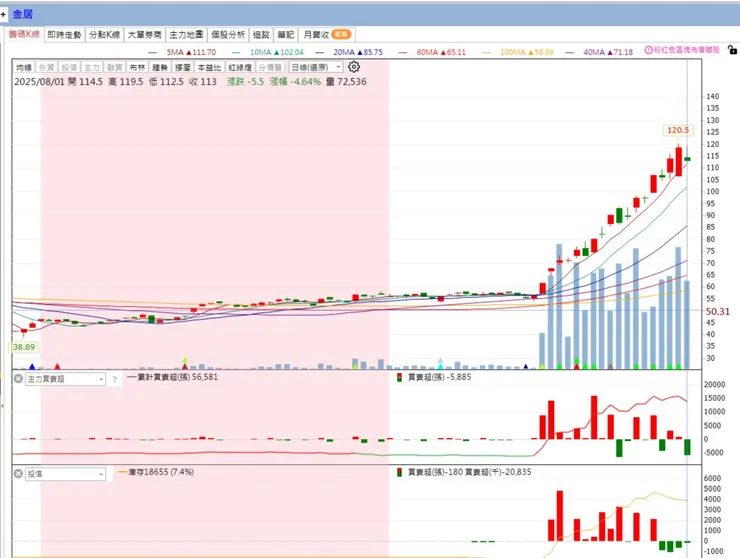Viewport: 740px width, 558px height.
Task: Click the 20MA 85.75 legend entry
Action: coord(358,52)
